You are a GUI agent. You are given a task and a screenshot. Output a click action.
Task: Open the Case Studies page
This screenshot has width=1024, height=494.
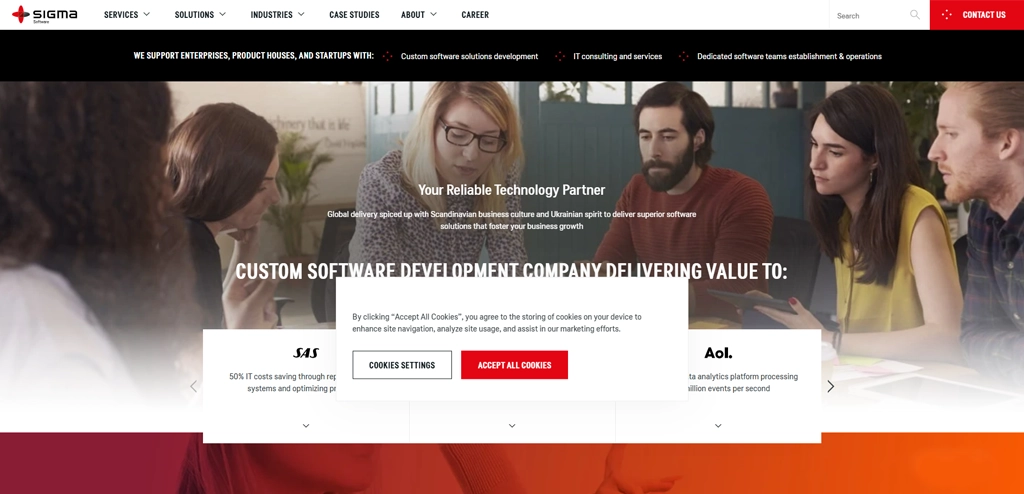(354, 14)
